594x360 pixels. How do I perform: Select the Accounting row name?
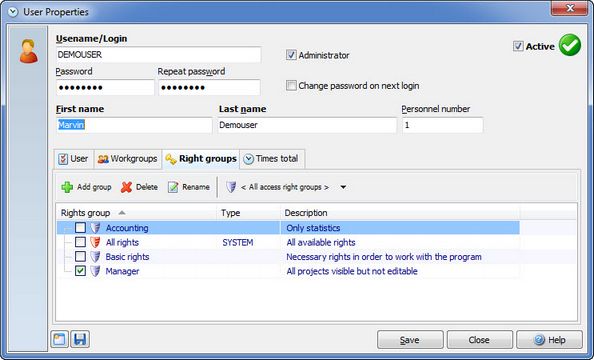click(x=127, y=228)
